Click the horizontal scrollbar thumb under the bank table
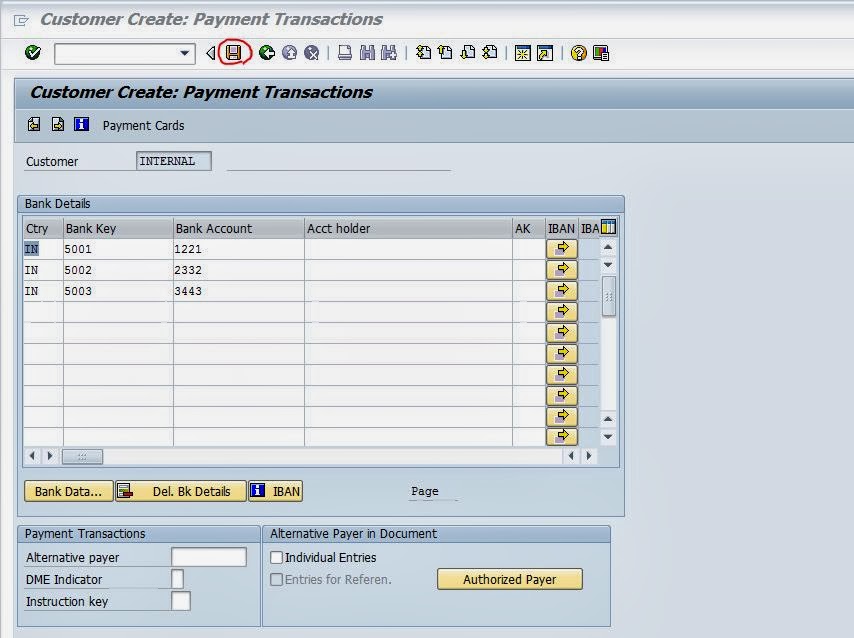 (x=82, y=456)
